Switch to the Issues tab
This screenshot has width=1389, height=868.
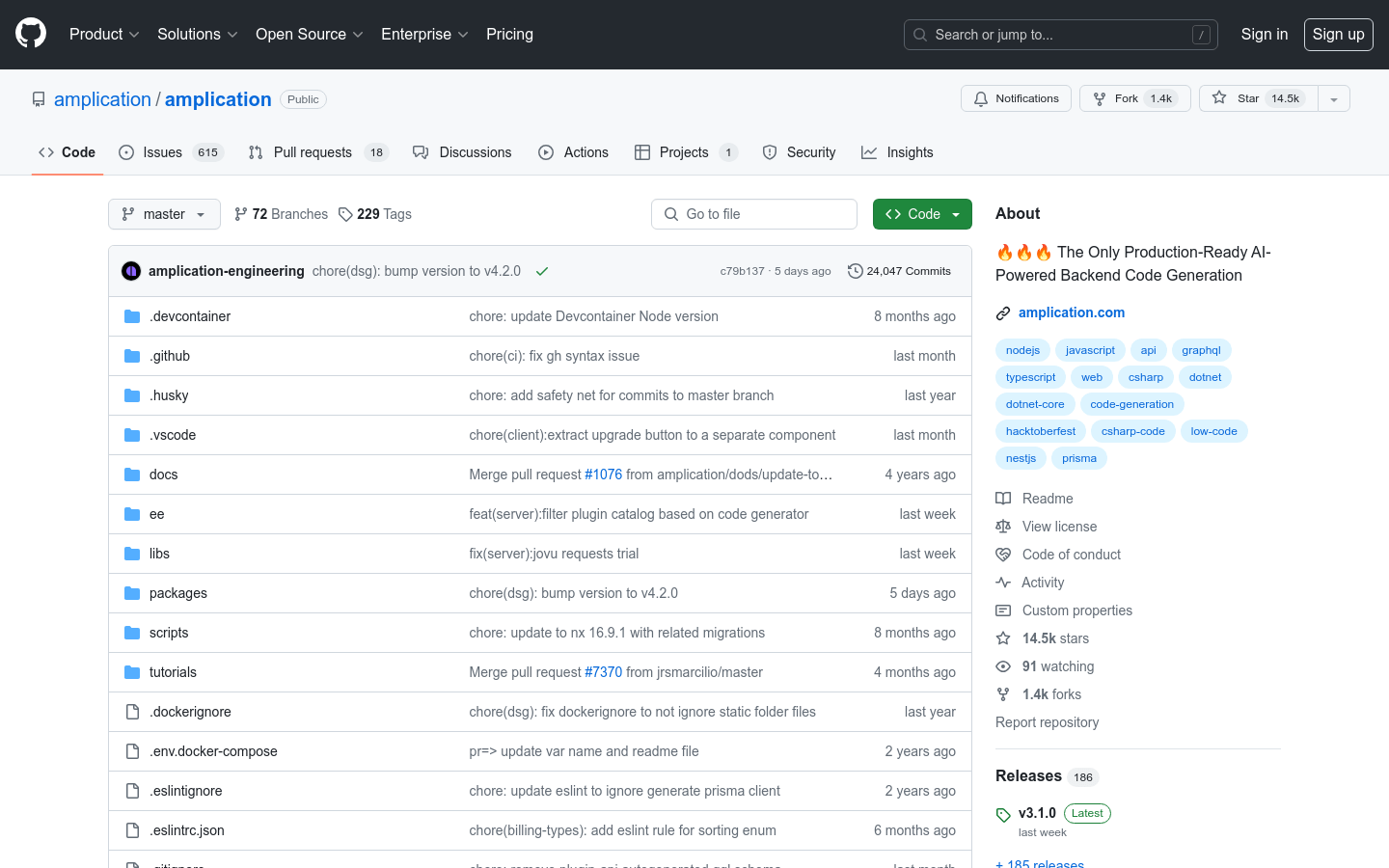pos(171,152)
